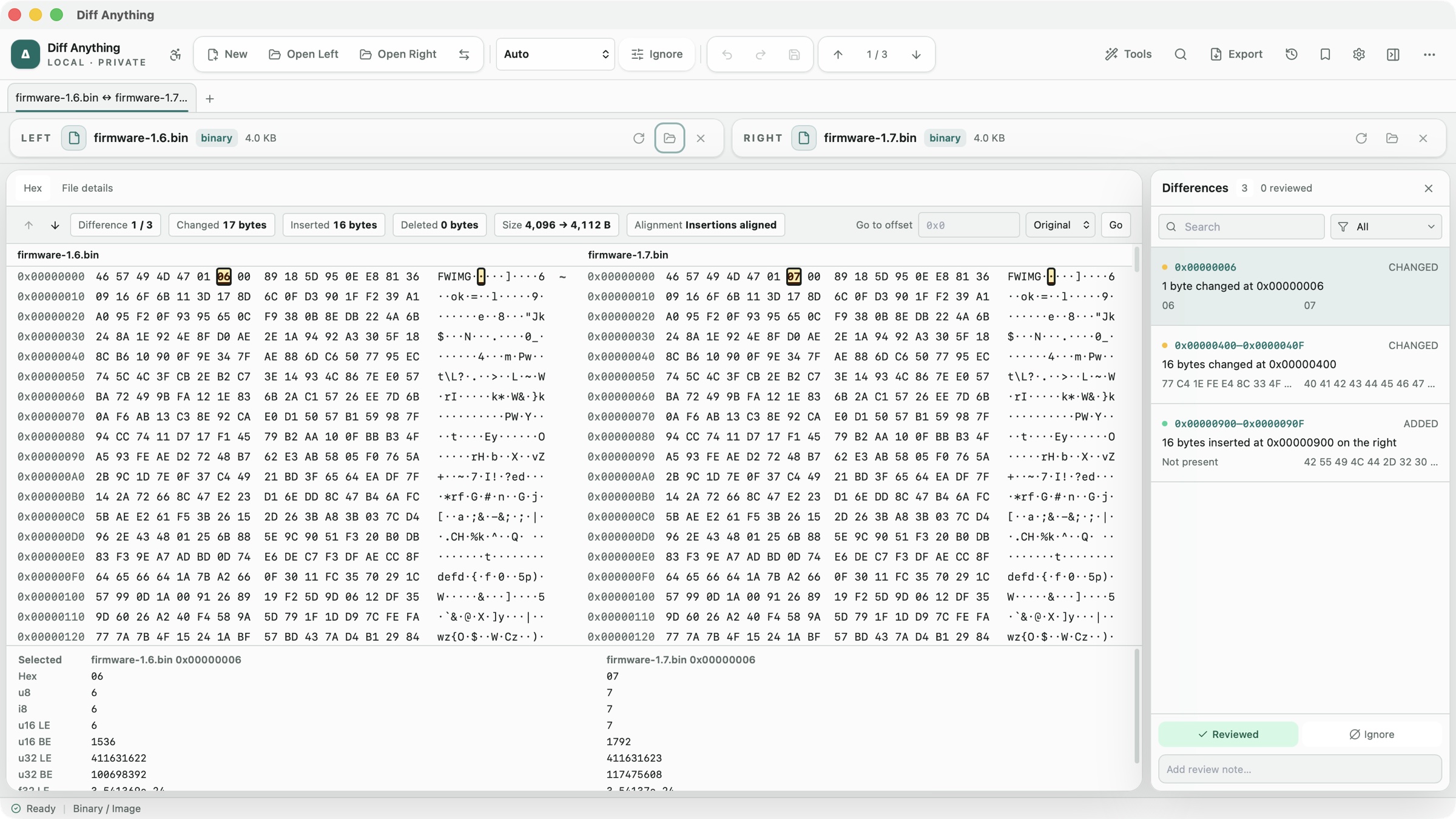Click the Add review note field
The width and height of the screenshot is (1456, 819).
coord(1300,769)
